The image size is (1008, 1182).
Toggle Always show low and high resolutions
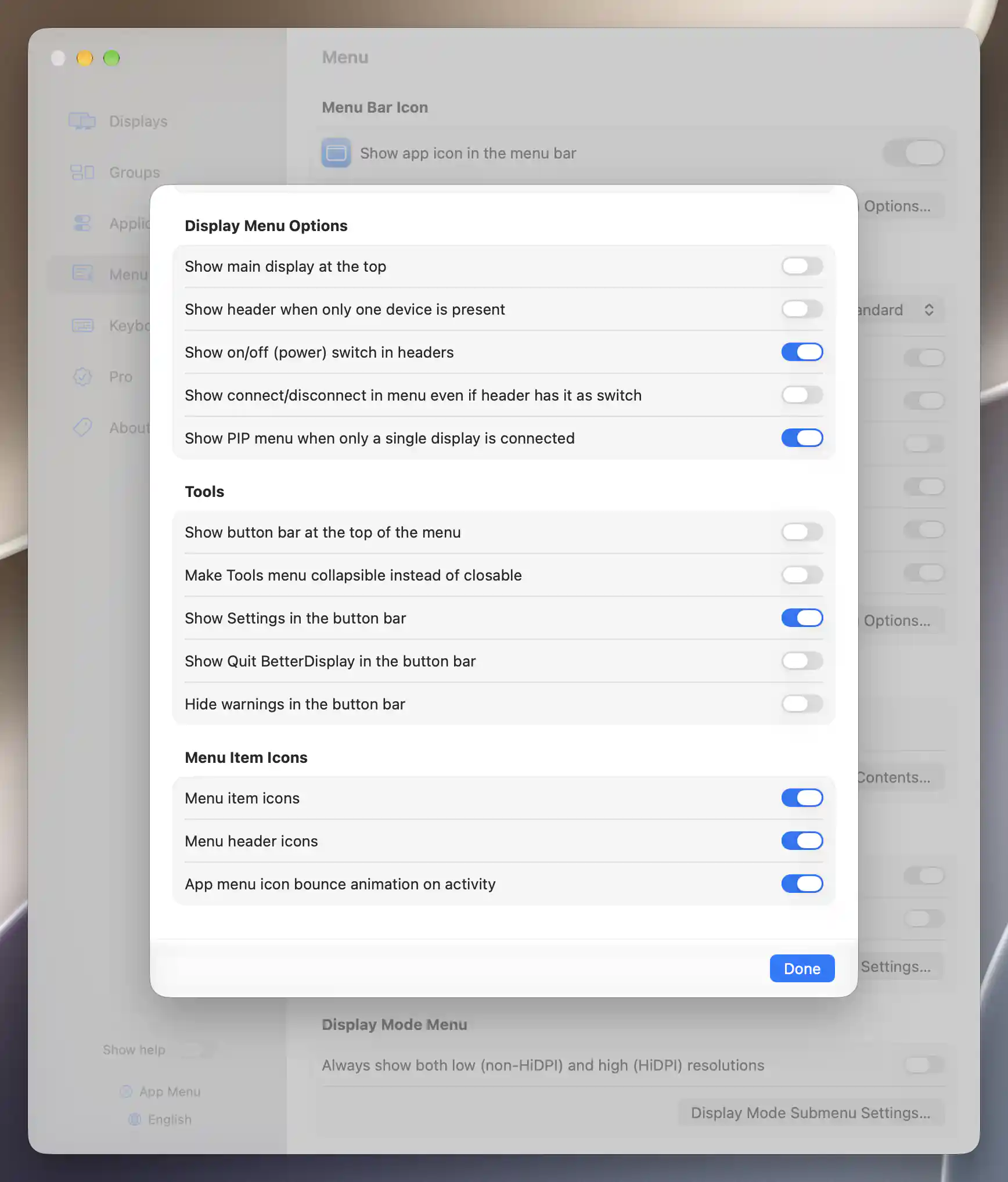pyautogui.click(x=924, y=1065)
